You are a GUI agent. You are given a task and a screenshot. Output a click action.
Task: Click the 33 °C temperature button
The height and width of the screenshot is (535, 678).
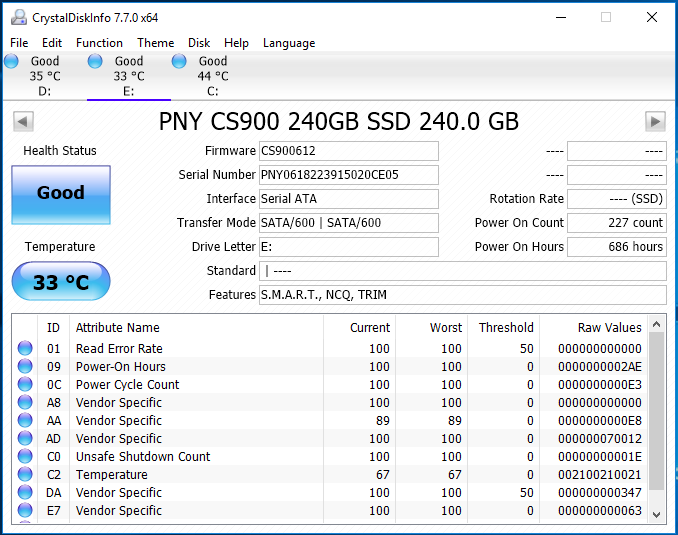point(61,282)
